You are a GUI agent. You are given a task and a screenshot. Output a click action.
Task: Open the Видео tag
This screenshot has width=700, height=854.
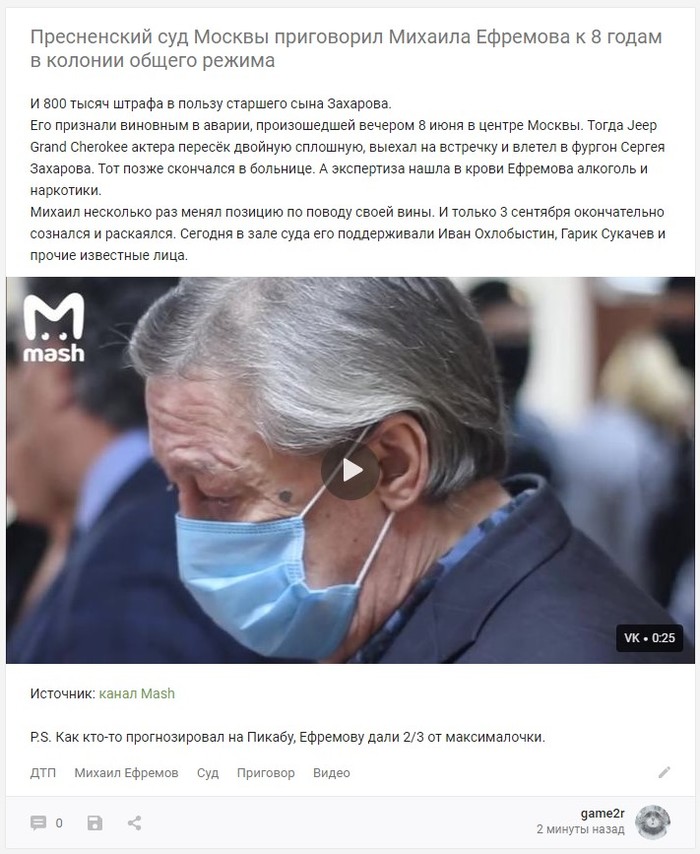pos(331,773)
